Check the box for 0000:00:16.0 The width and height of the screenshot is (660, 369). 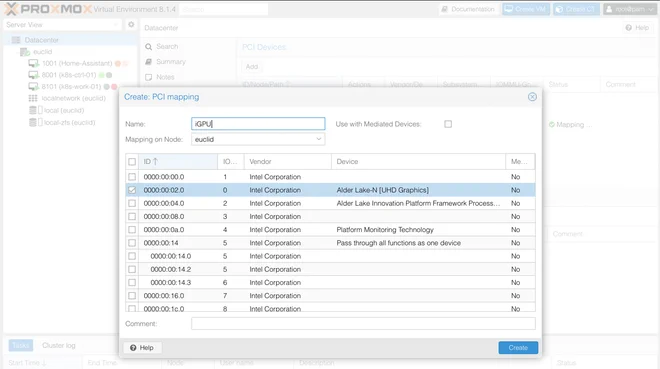coord(132,296)
